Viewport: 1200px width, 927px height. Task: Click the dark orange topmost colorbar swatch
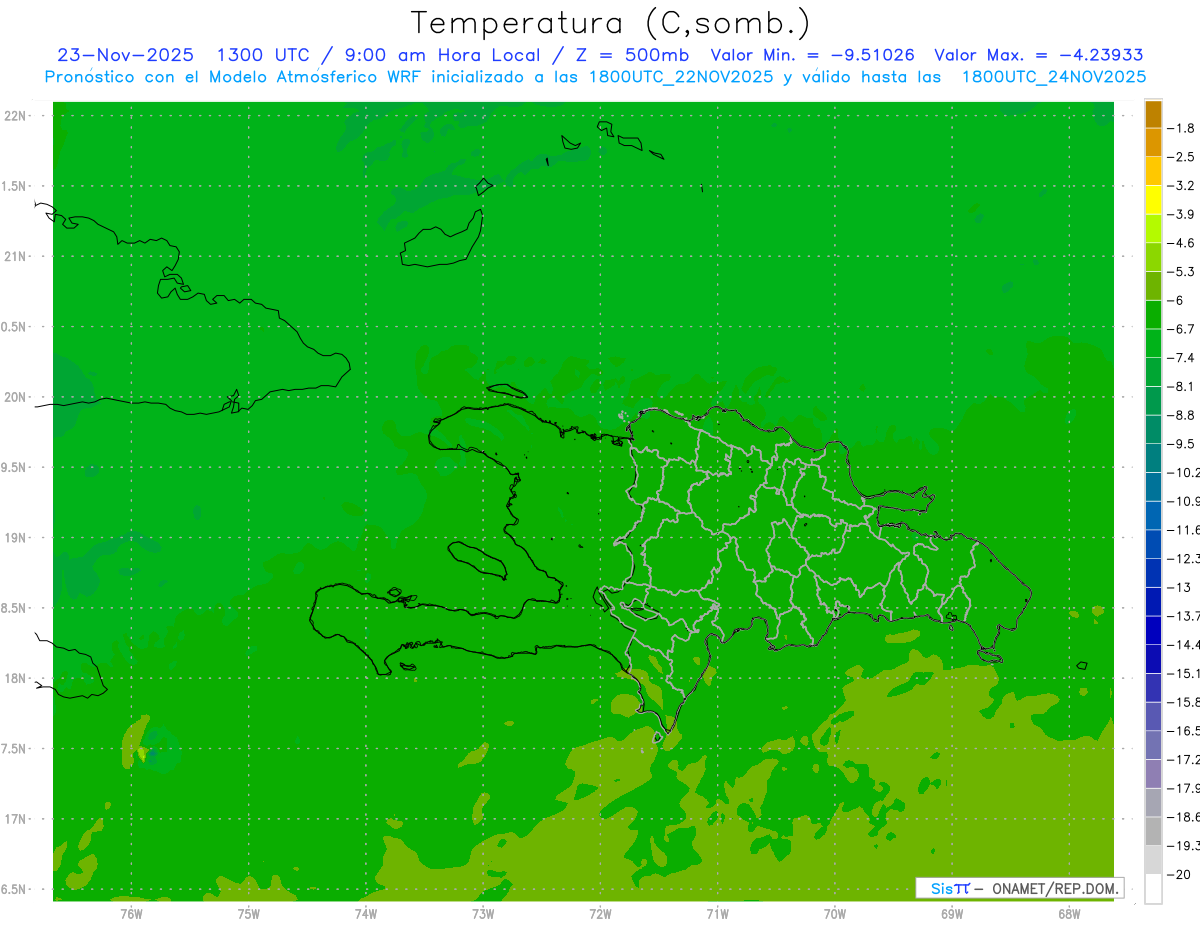click(1153, 114)
